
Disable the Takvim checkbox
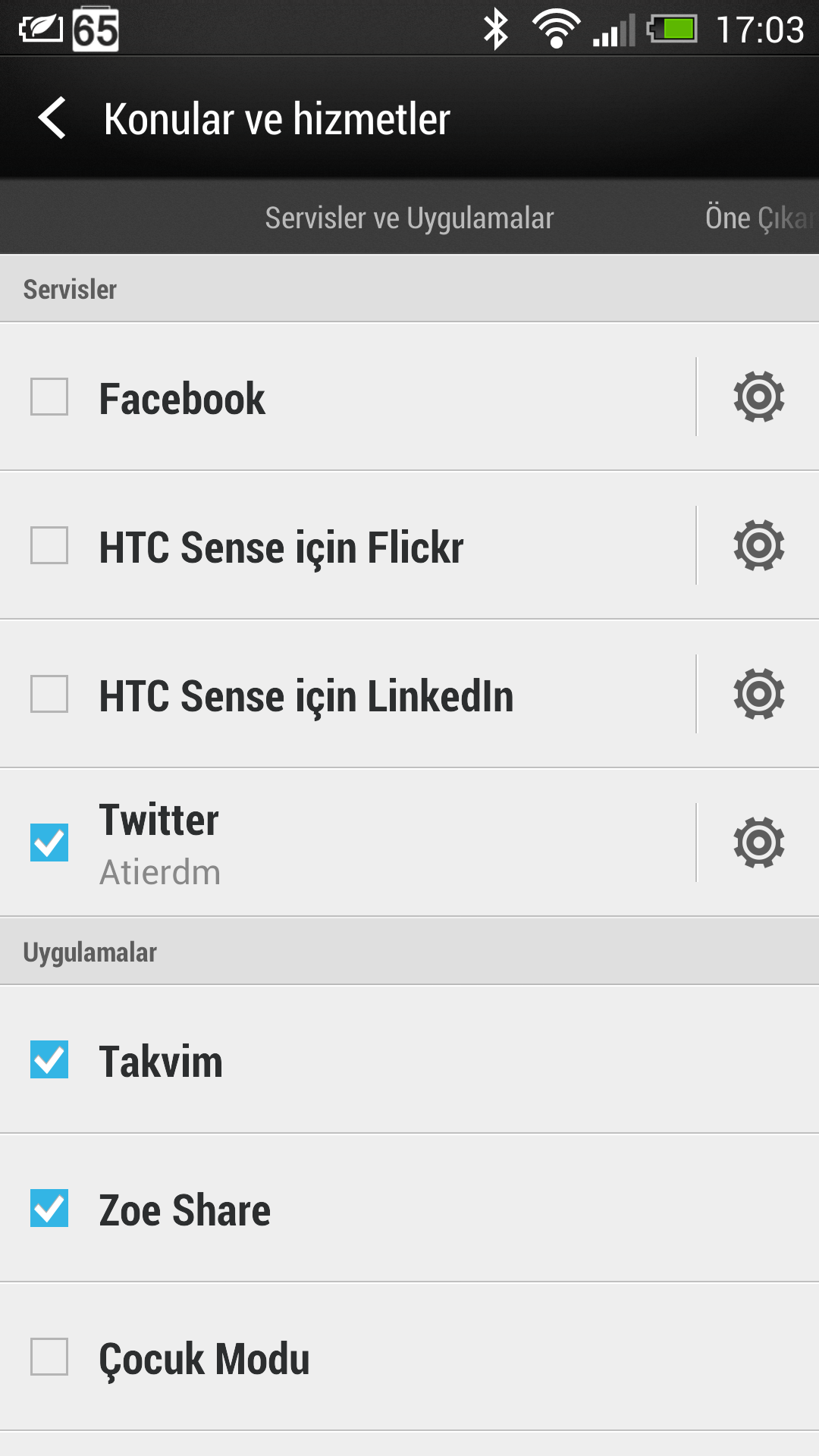(x=49, y=1059)
